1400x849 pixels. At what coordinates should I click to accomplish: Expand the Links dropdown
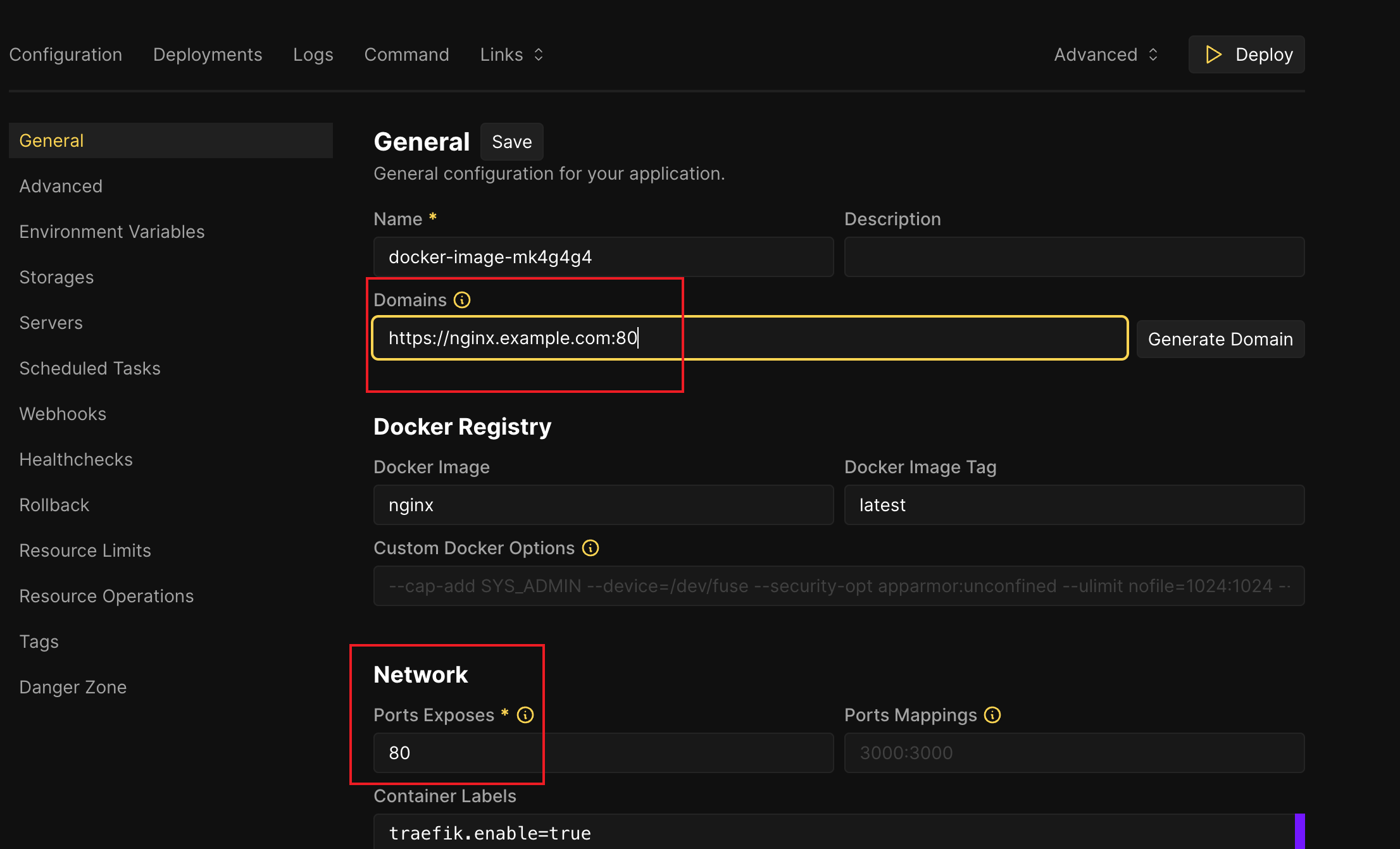[511, 54]
